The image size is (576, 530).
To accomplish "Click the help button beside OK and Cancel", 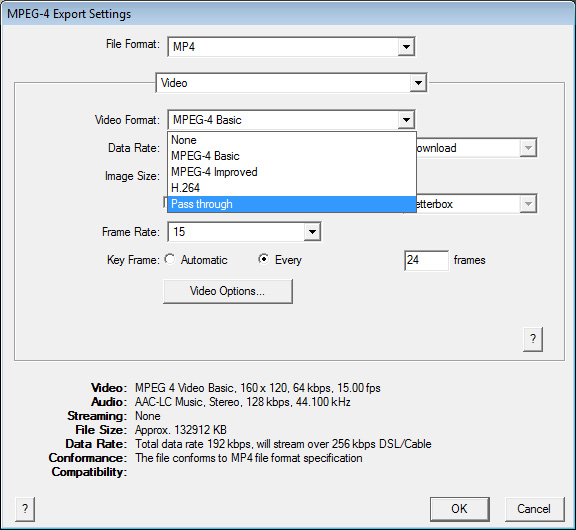I will point(25,509).
